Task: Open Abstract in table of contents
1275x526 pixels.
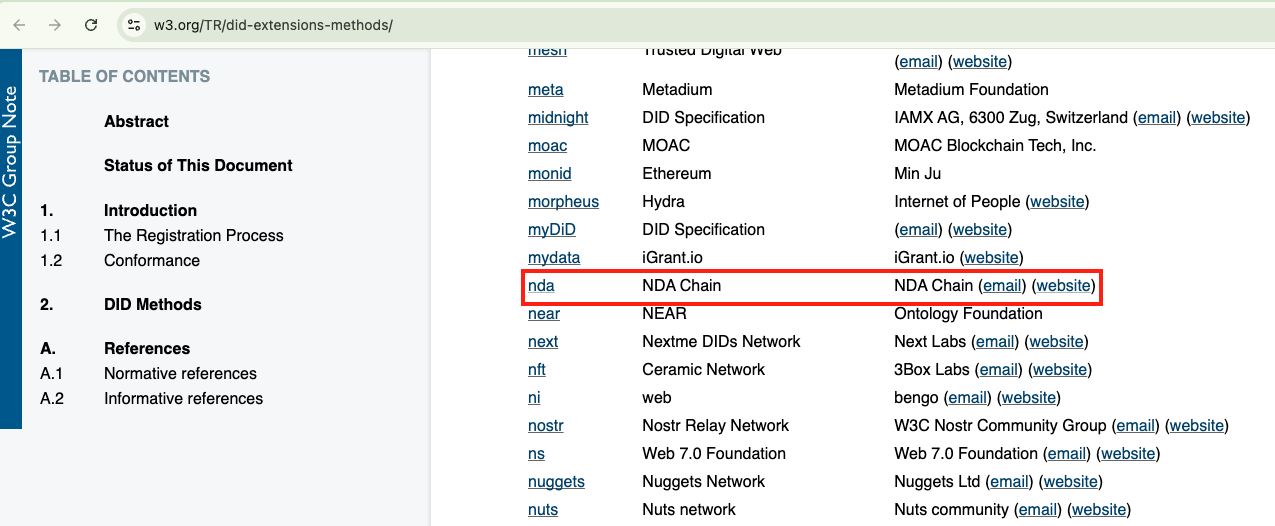Action: coord(136,121)
